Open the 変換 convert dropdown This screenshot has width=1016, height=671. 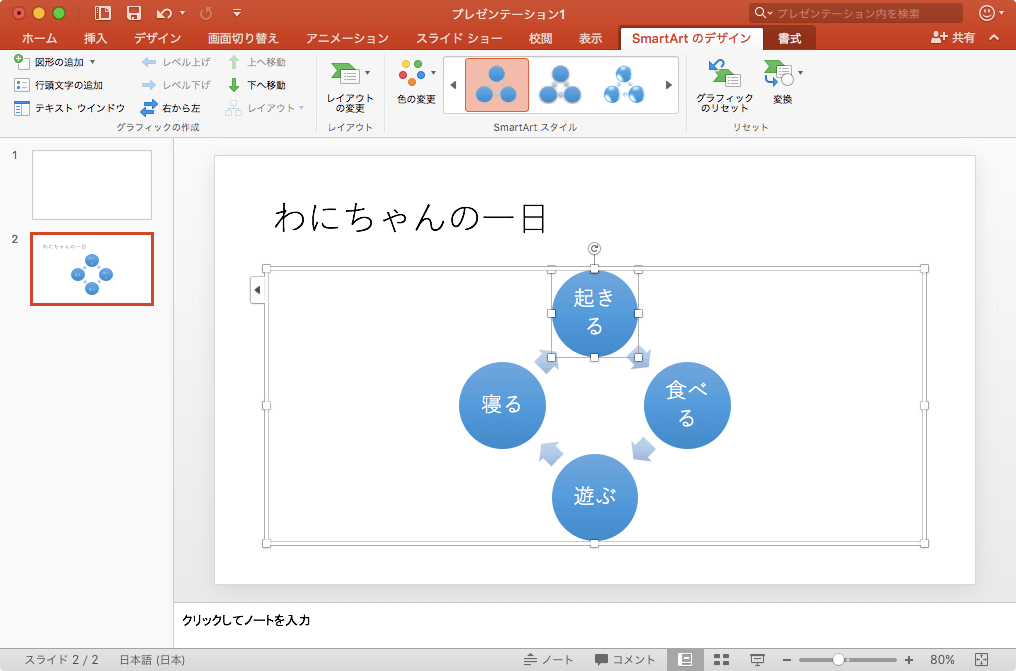tap(783, 82)
